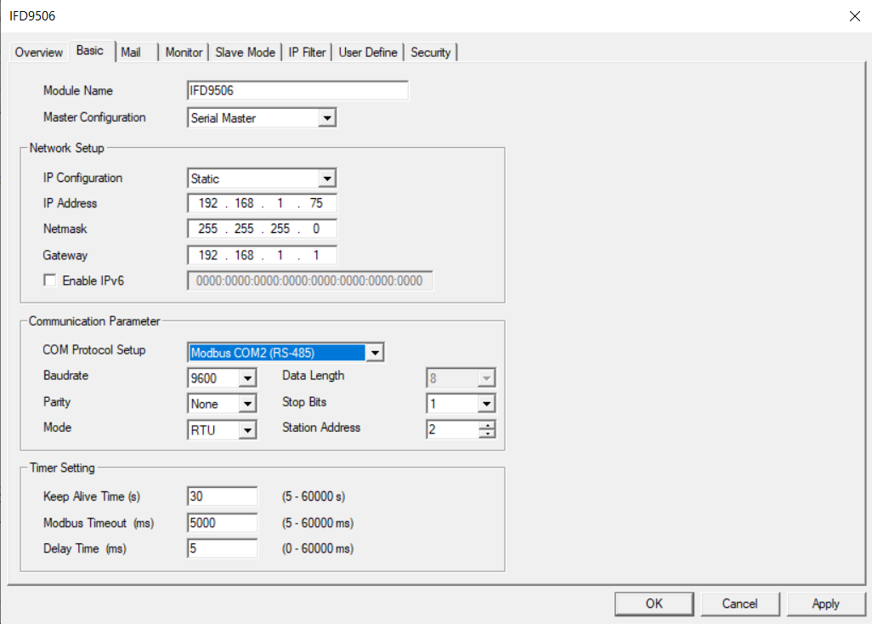
Task: Click the 'Station Address' label
Action: coord(321,428)
